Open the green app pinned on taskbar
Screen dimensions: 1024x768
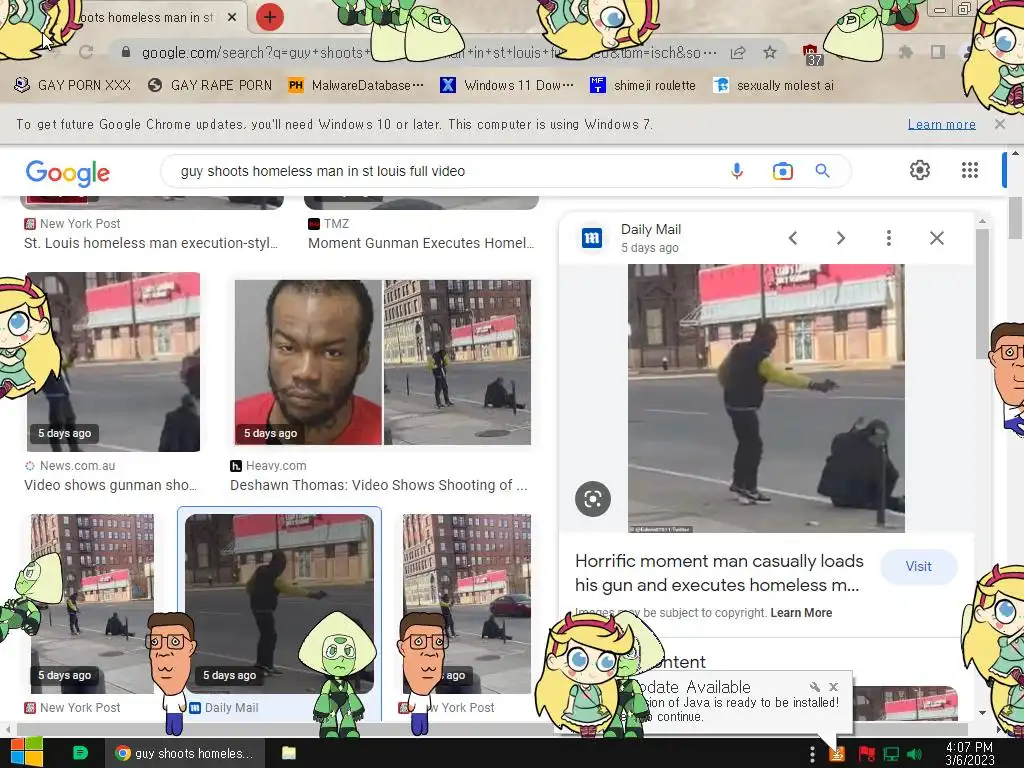pyautogui.click(x=80, y=753)
